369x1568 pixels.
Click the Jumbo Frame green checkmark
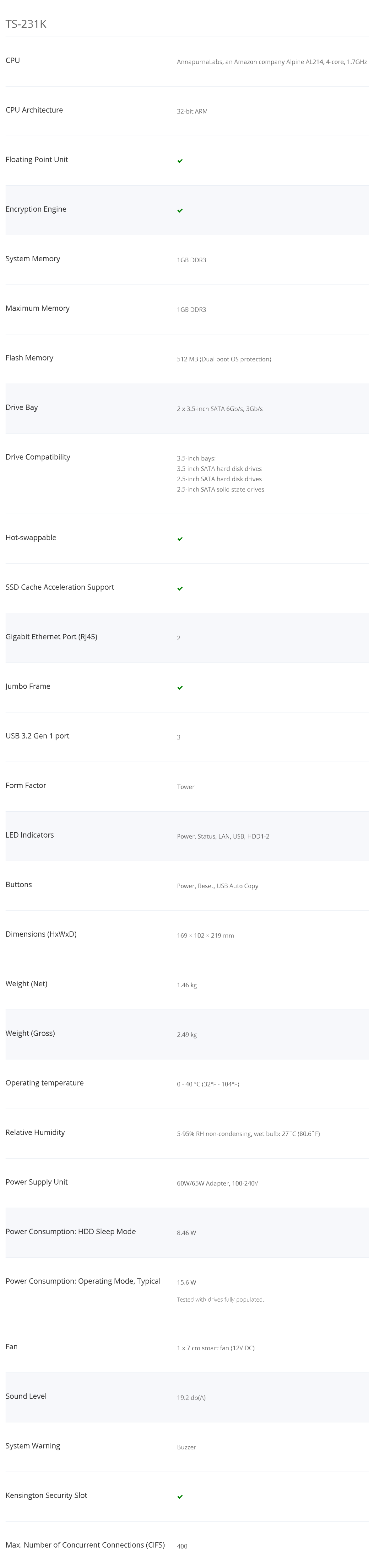tap(180, 688)
